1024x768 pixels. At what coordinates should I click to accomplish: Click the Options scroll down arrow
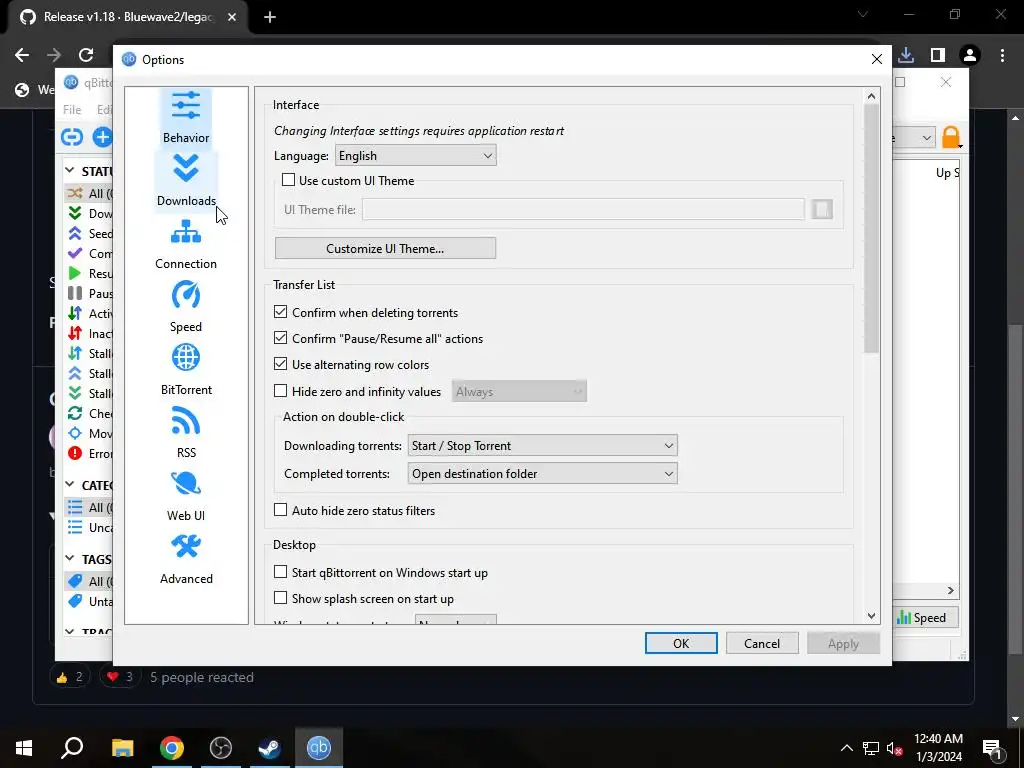(871, 615)
